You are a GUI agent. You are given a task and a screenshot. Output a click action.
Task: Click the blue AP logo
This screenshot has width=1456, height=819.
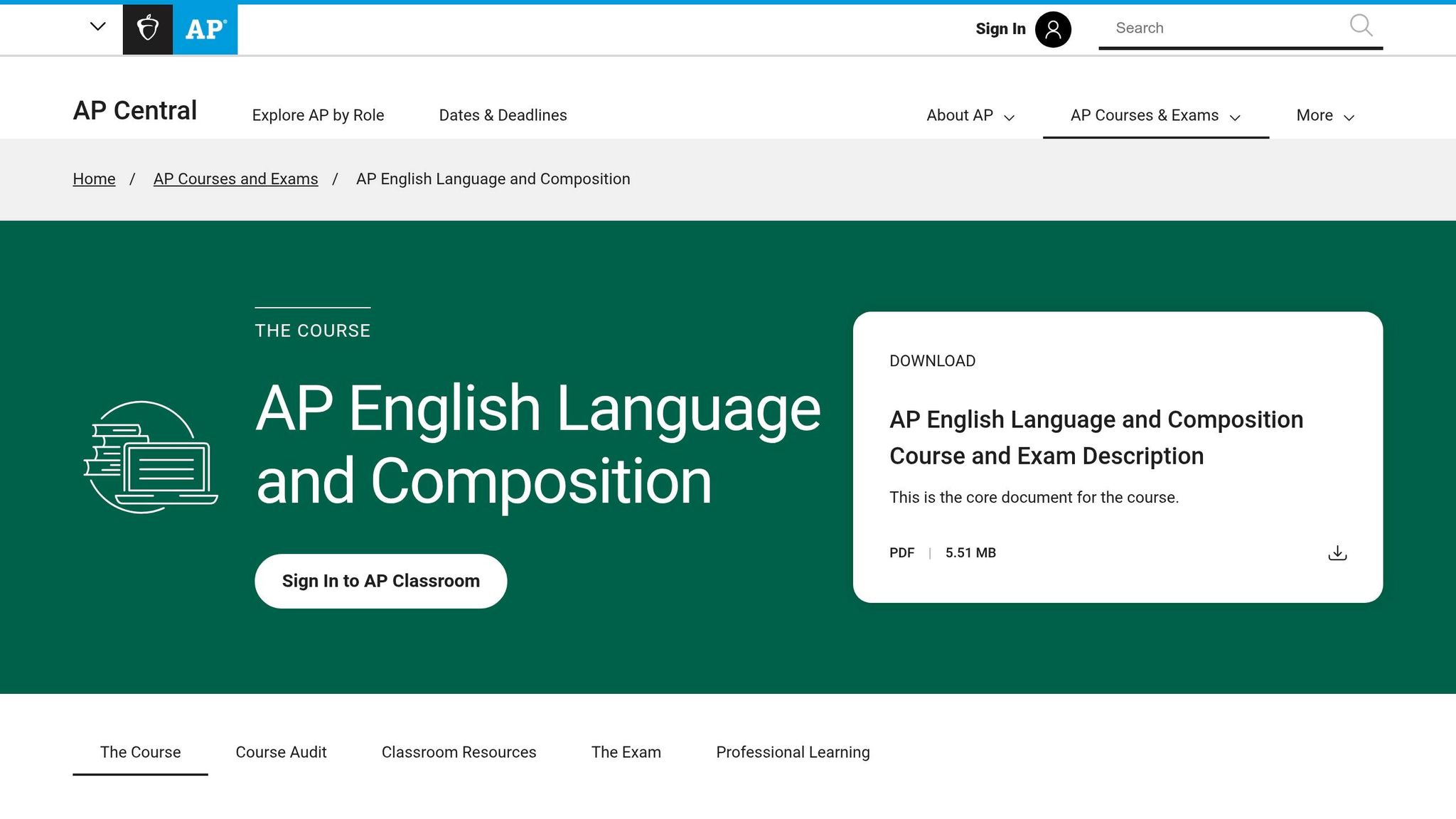coord(205,29)
